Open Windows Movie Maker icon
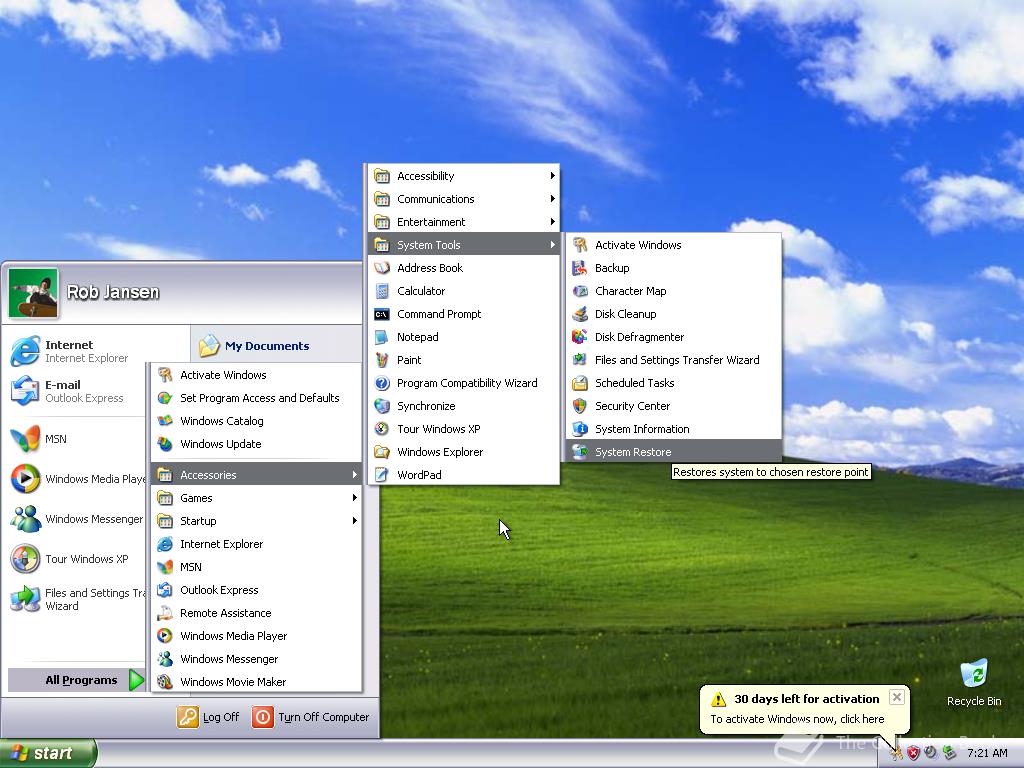1024x768 pixels. [x=165, y=682]
